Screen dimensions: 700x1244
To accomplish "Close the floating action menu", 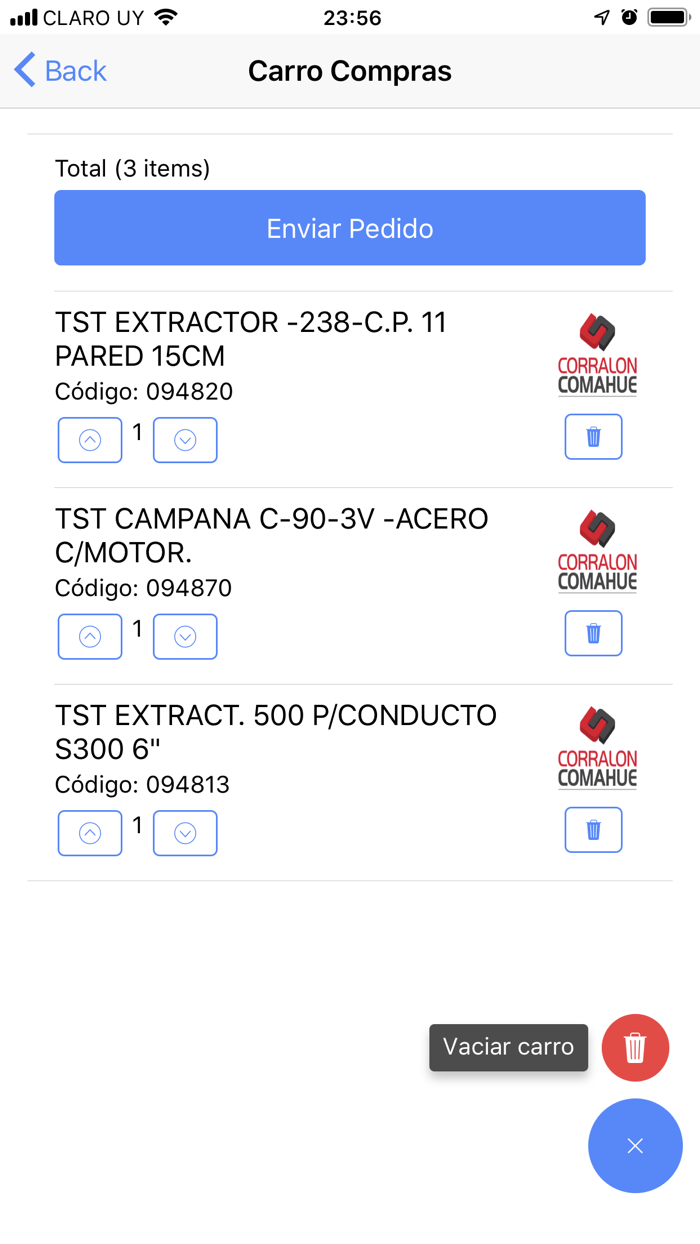I will coord(635,1146).
